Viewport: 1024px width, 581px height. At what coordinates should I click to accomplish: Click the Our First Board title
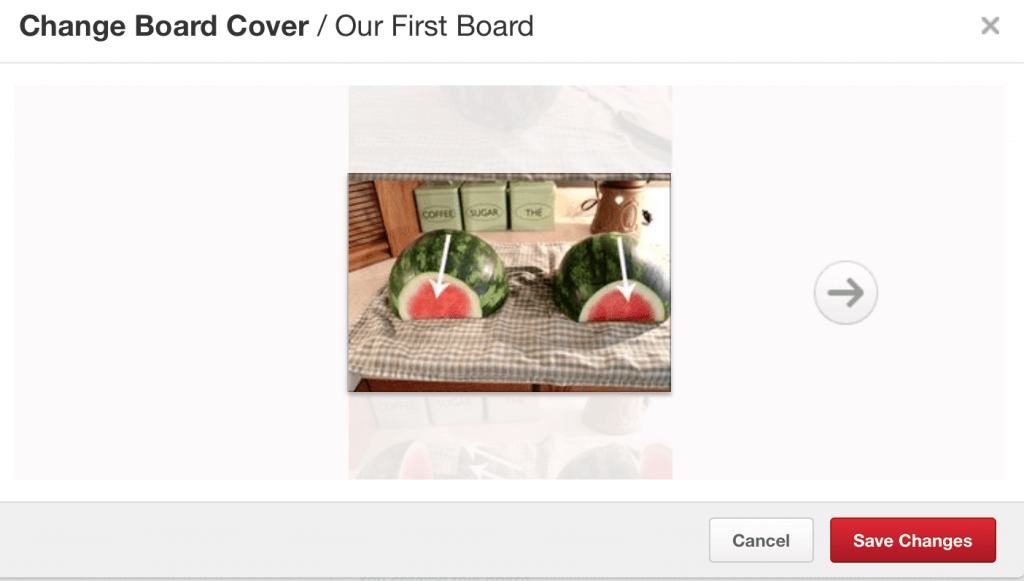pos(434,26)
